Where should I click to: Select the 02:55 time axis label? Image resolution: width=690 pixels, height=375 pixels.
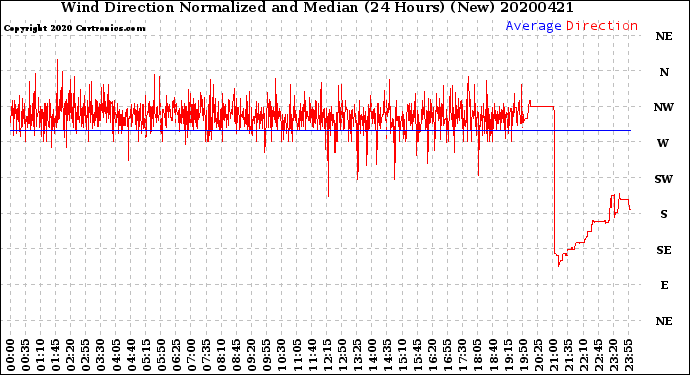[x=86, y=355]
